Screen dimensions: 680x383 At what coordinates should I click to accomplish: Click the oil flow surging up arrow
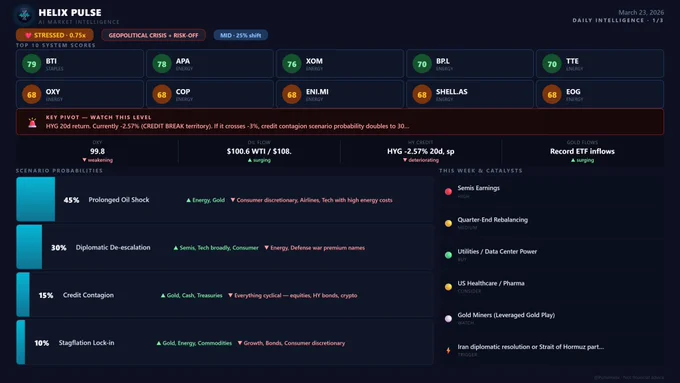pos(250,160)
